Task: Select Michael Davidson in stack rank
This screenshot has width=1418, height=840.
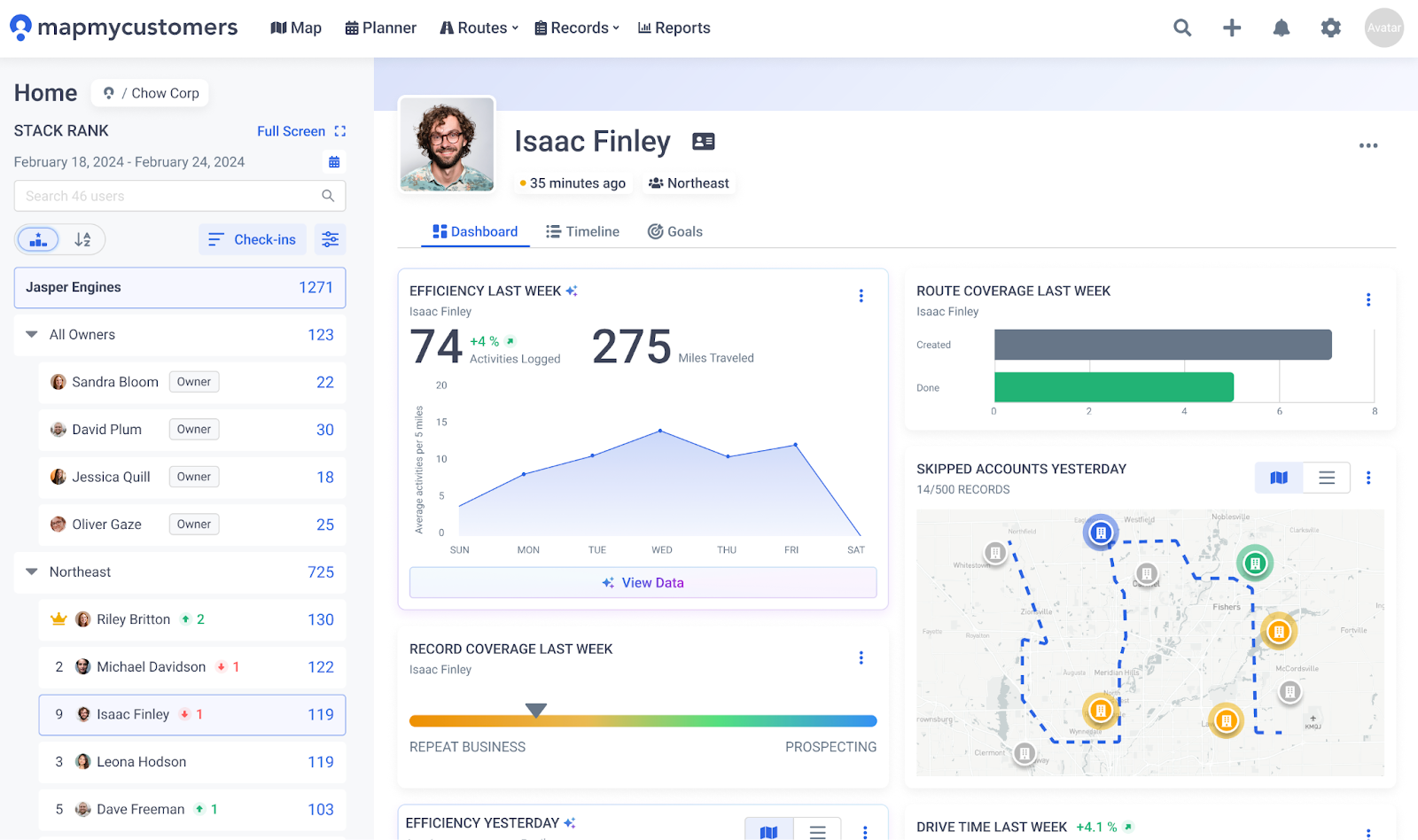Action: pos(192,667)
